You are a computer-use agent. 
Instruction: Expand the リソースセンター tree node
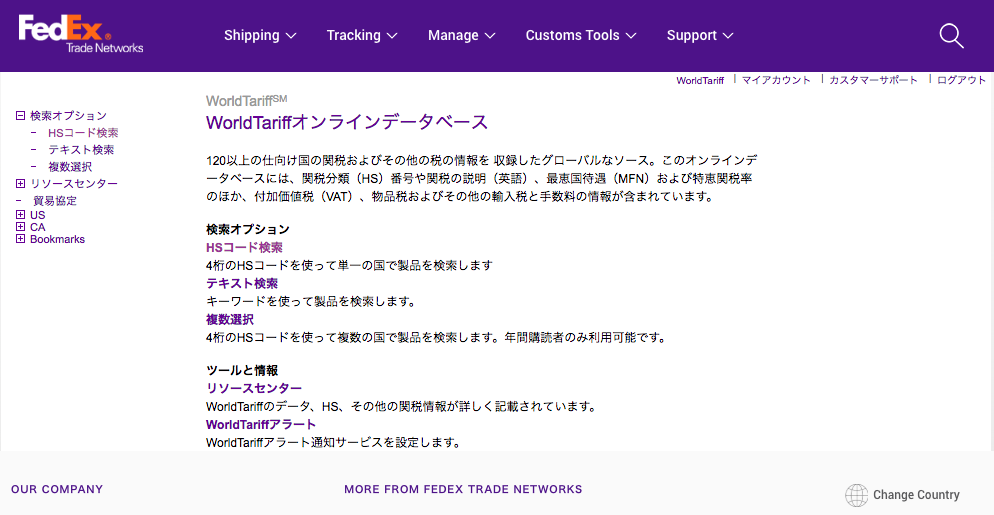(x=20, y=183)
